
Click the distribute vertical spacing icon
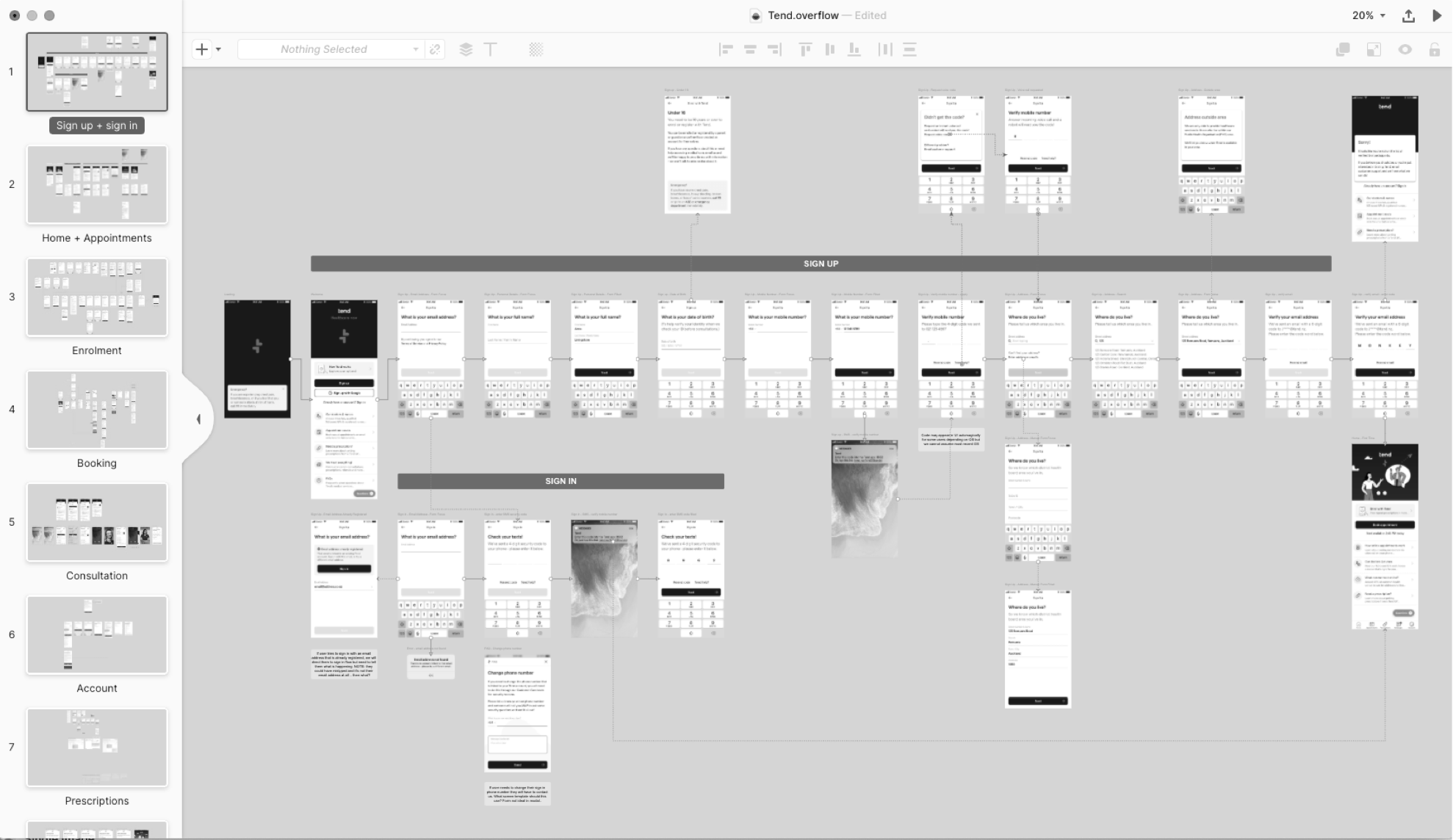pos(910,49)
